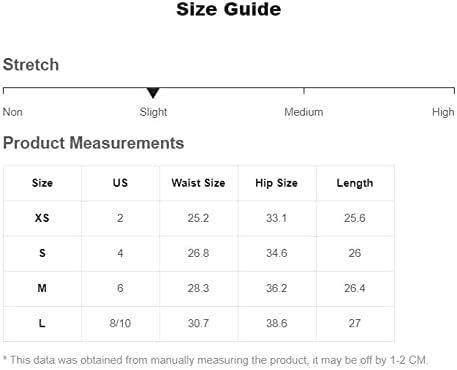The image size is (457, 370).
Task: Click the Length column header
Action: coord(355,183)
